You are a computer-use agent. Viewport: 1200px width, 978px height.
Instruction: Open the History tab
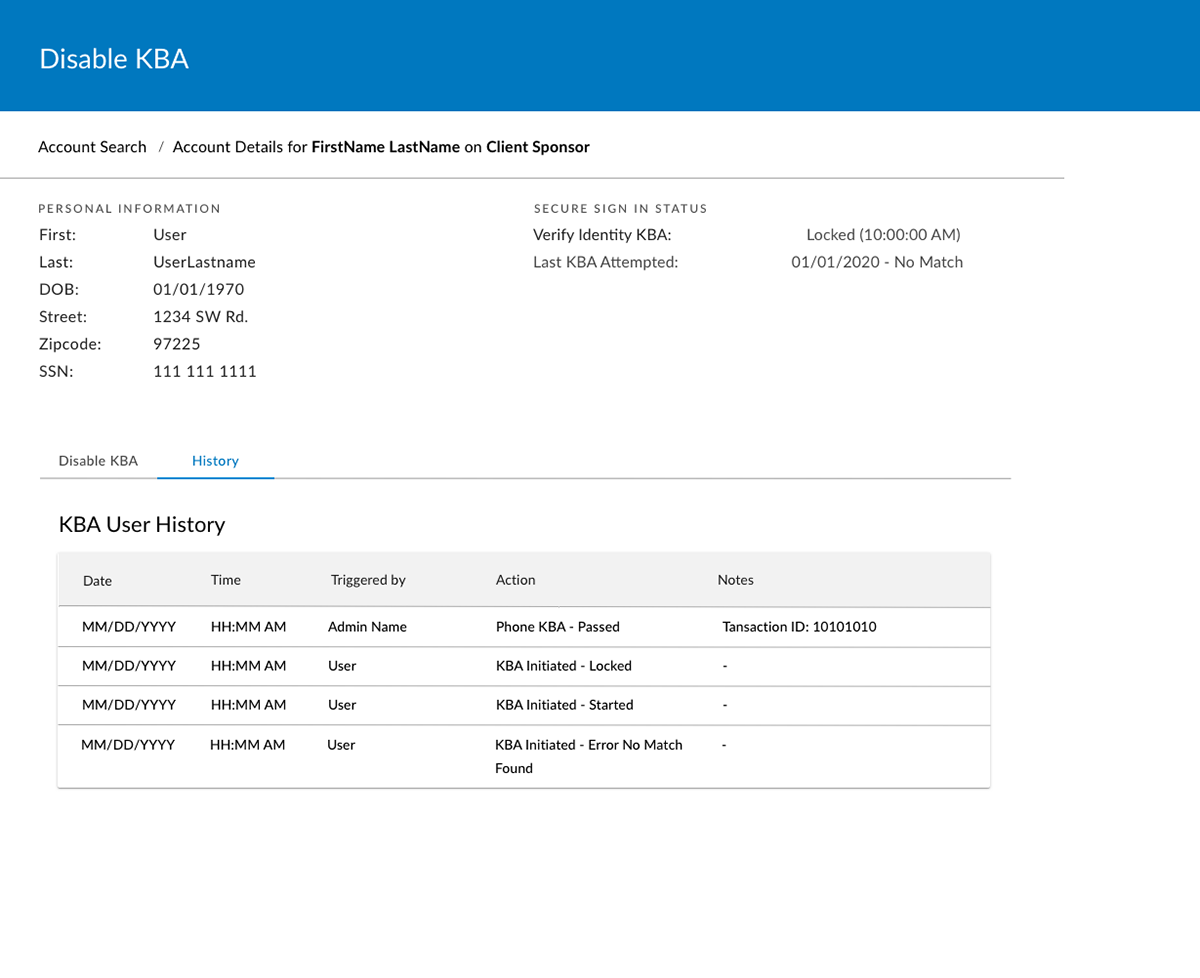pyautogui.click(x=215, y=461)
